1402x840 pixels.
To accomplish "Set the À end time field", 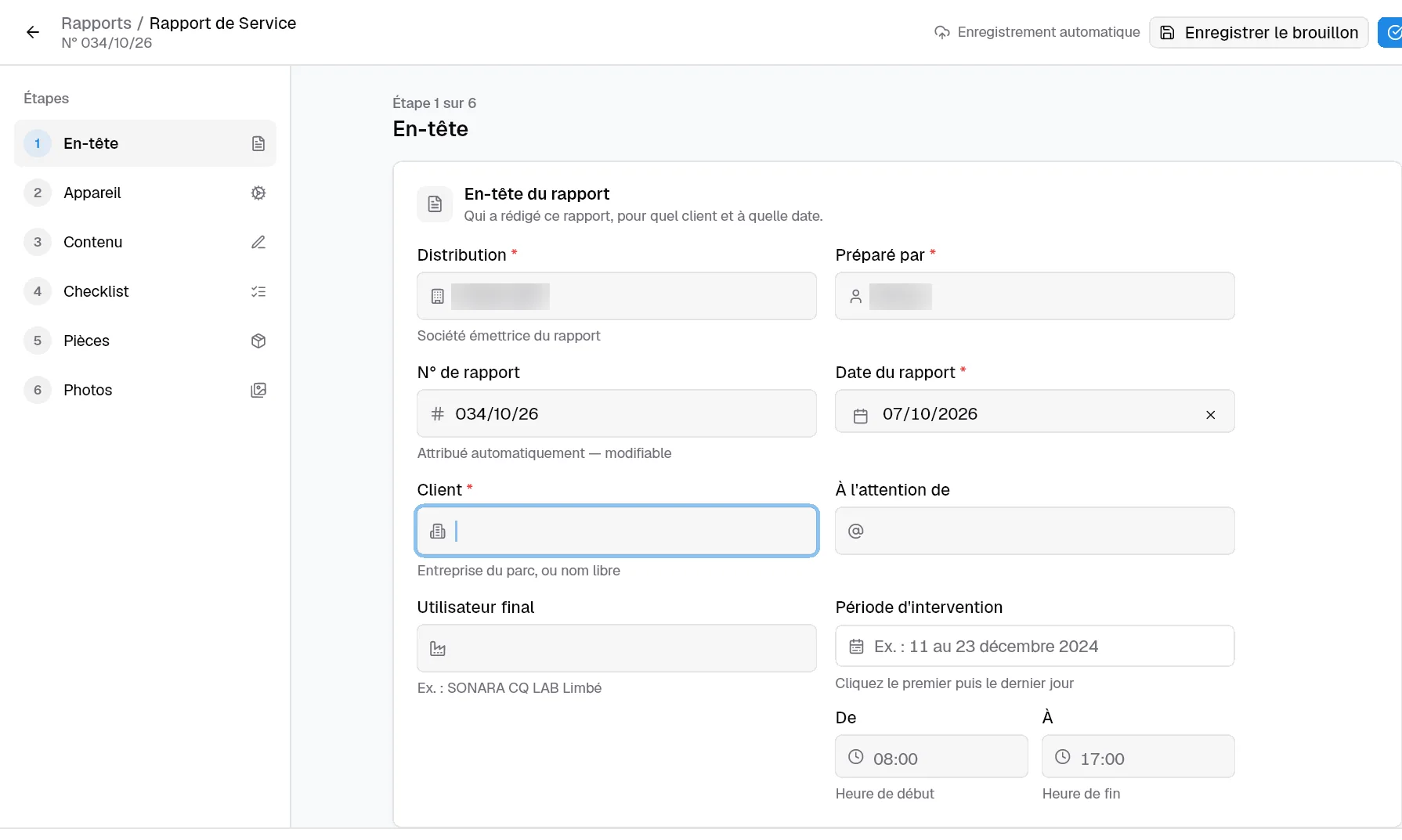I will pyautogui.click(x=1138, y=756).
